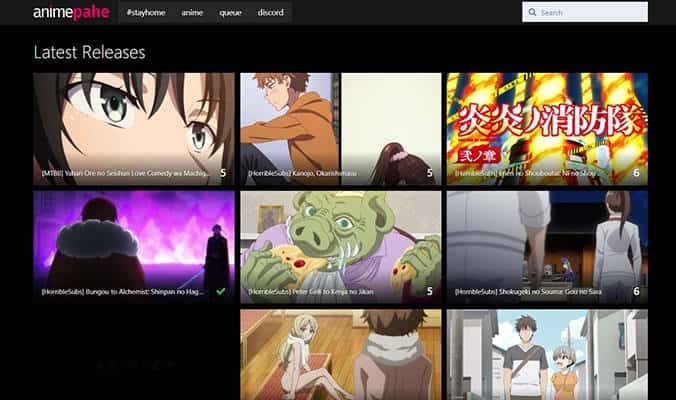Click Kanojo, Okarishimasu title text
This screenshot has height=400, width=676.
[x=302, y=173]
